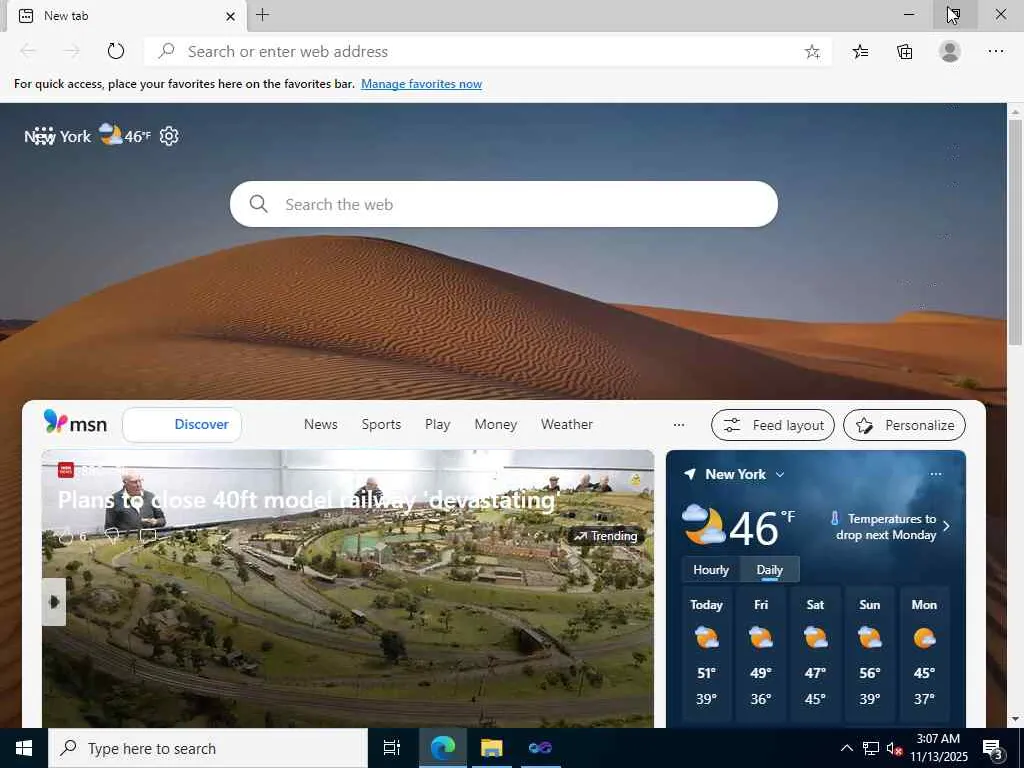1024x768 pixels.
Task: Open Task View on taskbar
Action: [x=392, y=748]
